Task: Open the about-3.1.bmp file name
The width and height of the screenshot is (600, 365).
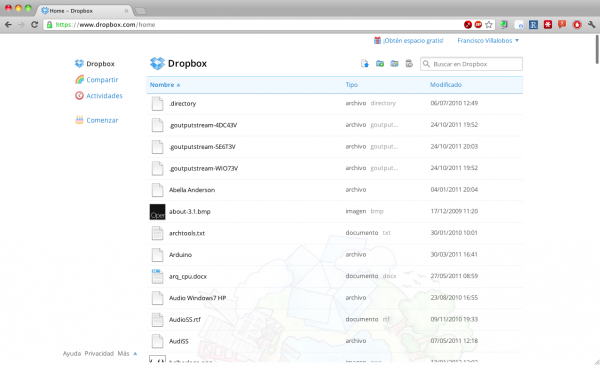Action: click(x=190, y=212)
